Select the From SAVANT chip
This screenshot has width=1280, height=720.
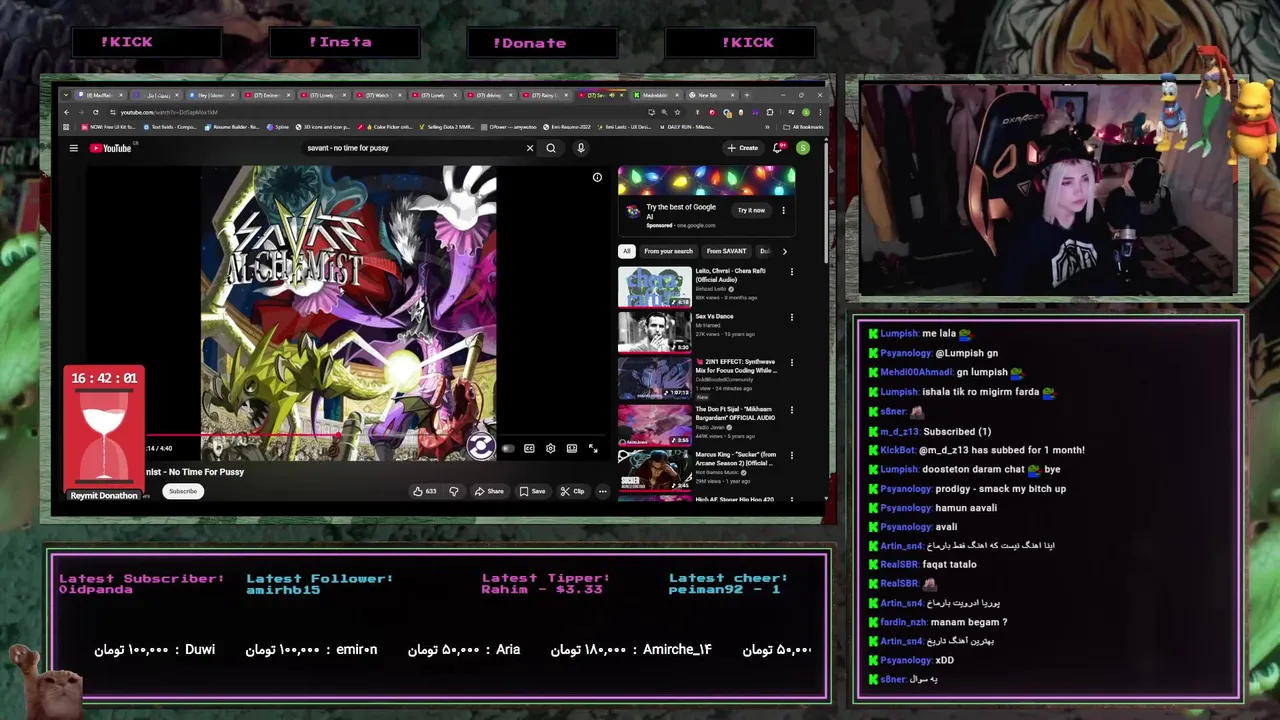click(726, 251)
